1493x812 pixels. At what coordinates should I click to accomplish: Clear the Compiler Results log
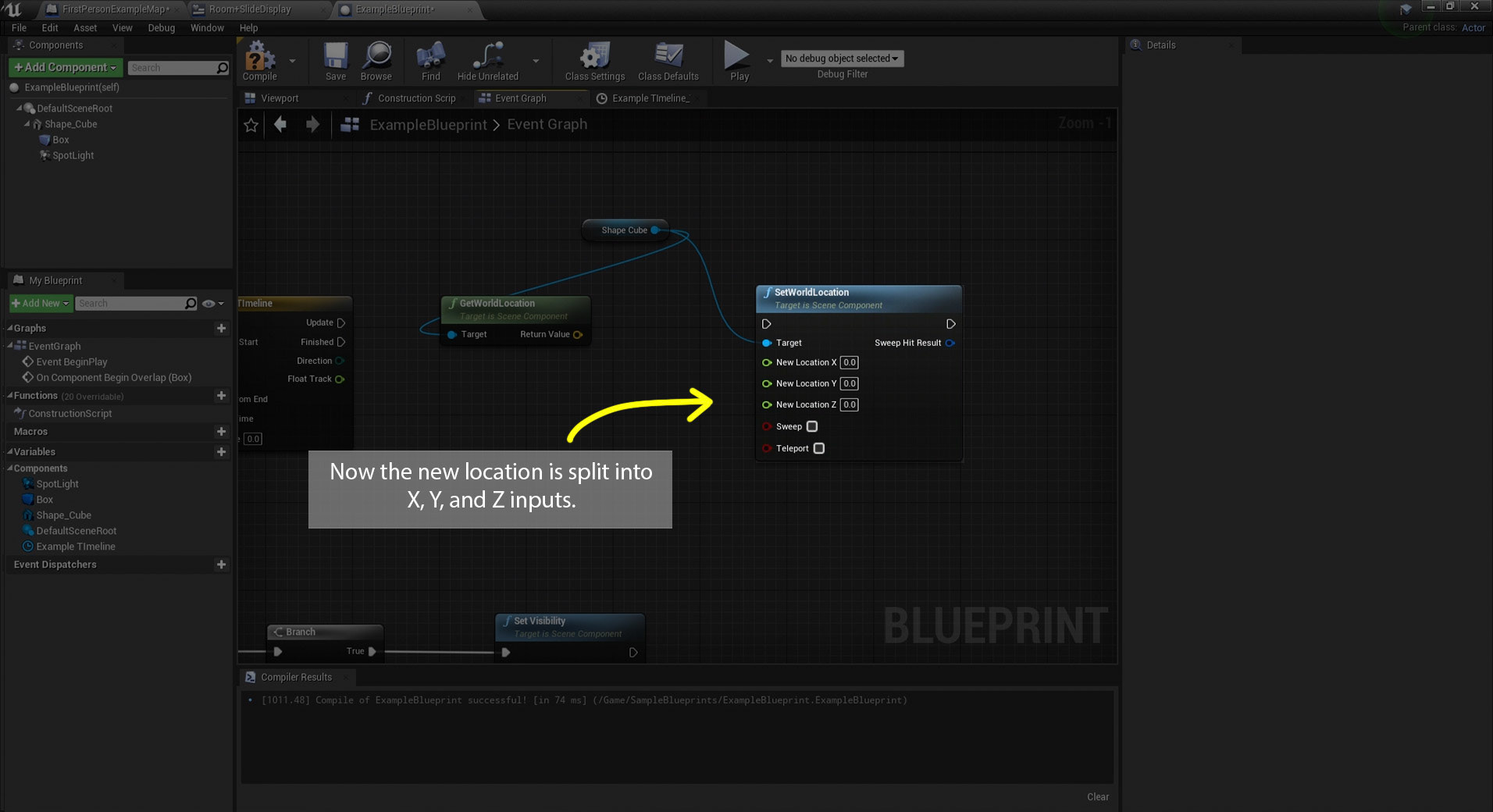[x=1097, y=797]
